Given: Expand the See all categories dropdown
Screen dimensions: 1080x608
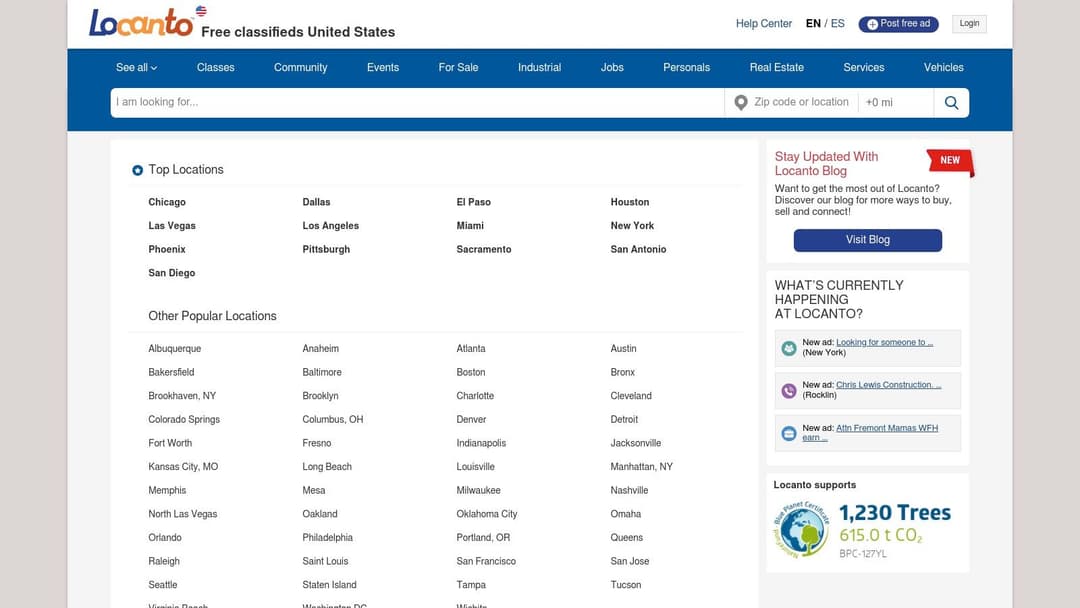Looking at the screenshot, I should pyautogui.click(x=136, y=67).
